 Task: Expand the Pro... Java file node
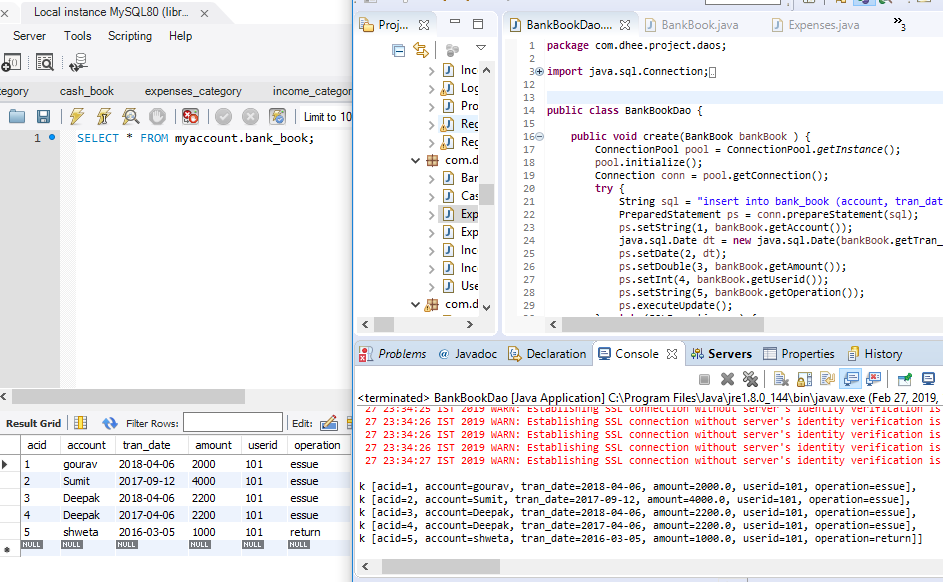431,106
